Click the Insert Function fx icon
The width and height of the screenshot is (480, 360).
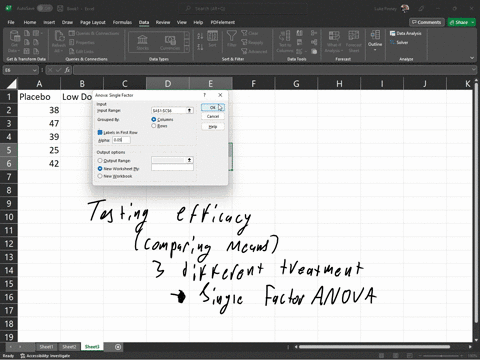pos(67,70)
